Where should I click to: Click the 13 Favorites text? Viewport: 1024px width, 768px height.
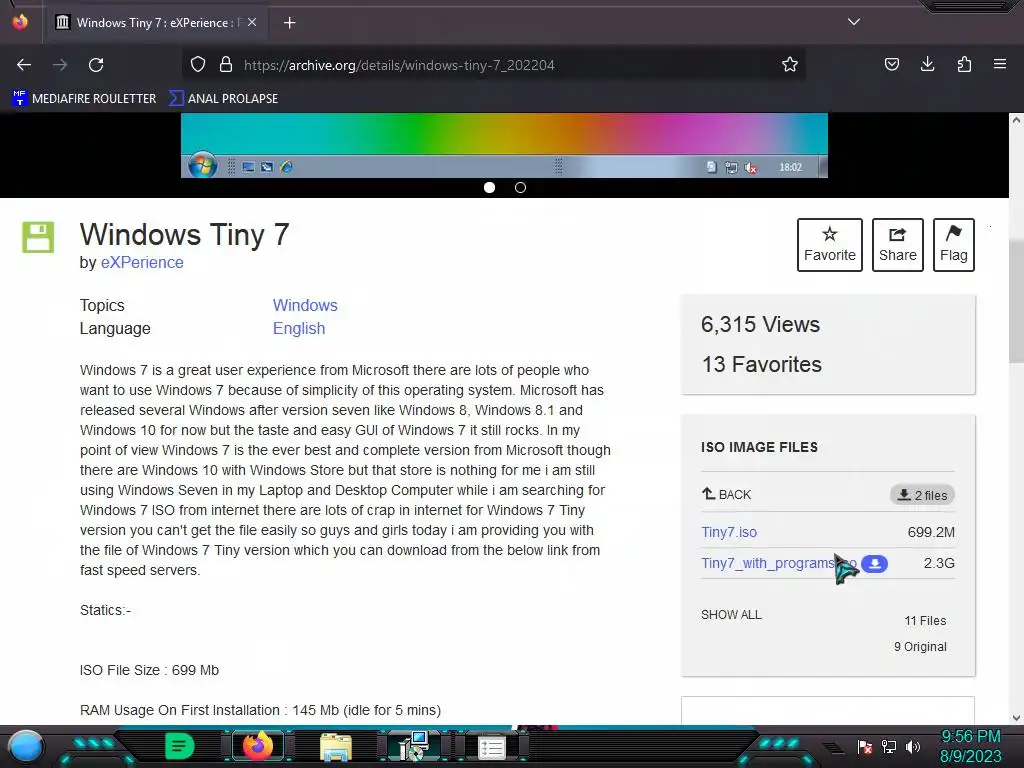pos(761,364)
